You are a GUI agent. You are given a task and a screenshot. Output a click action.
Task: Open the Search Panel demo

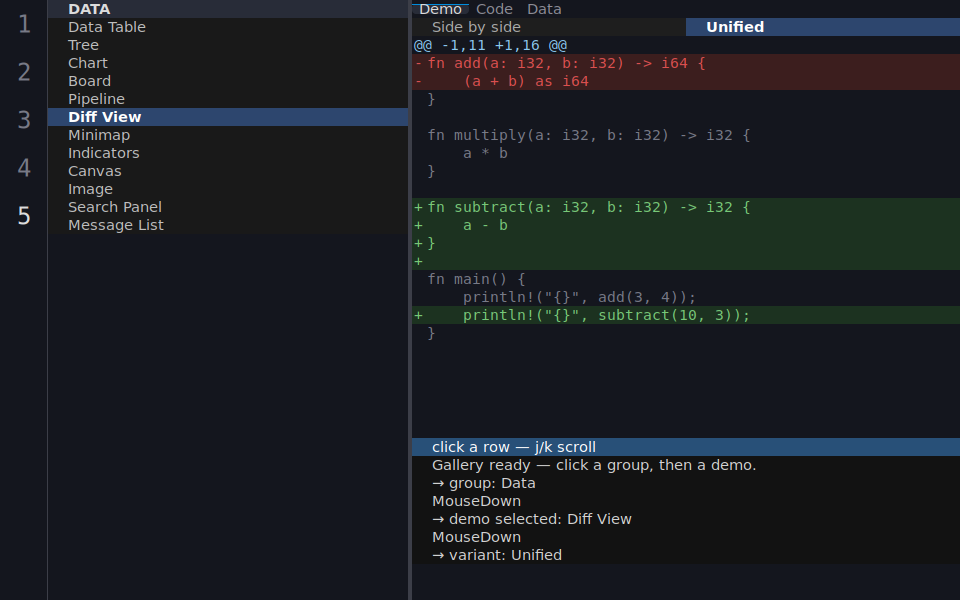click(x=228, y=207)
